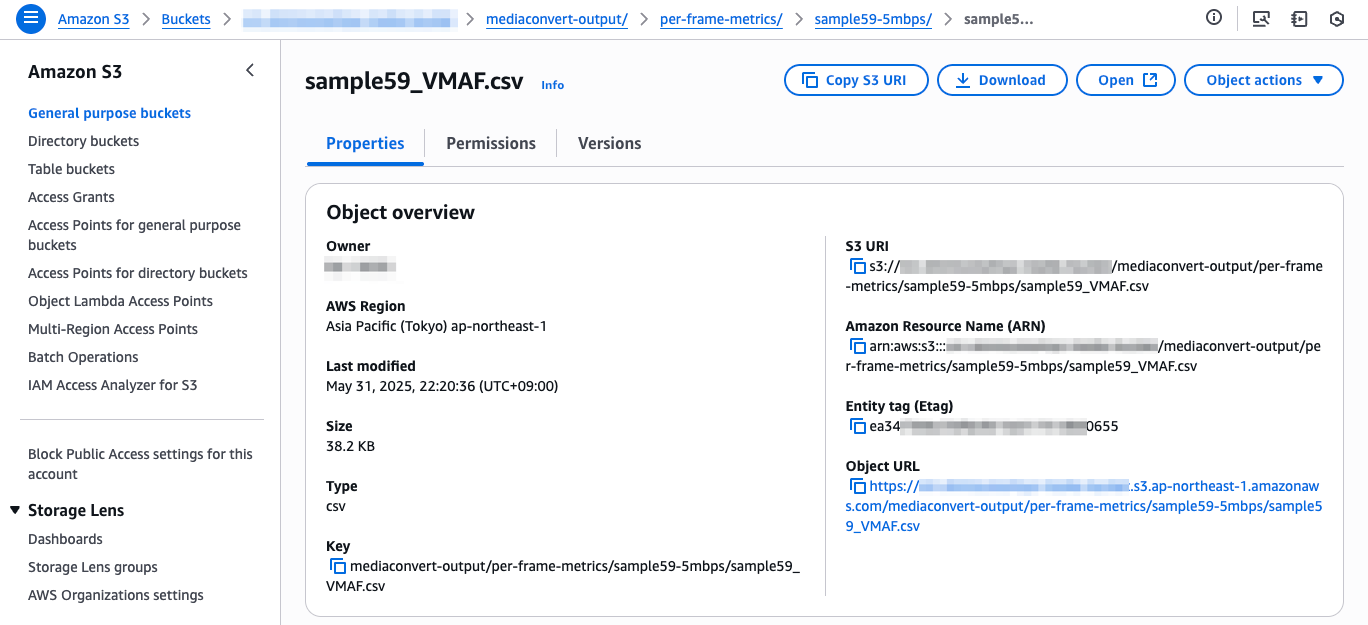
Task: Open Multi-Region Access Points
Action: pos(113,329)
